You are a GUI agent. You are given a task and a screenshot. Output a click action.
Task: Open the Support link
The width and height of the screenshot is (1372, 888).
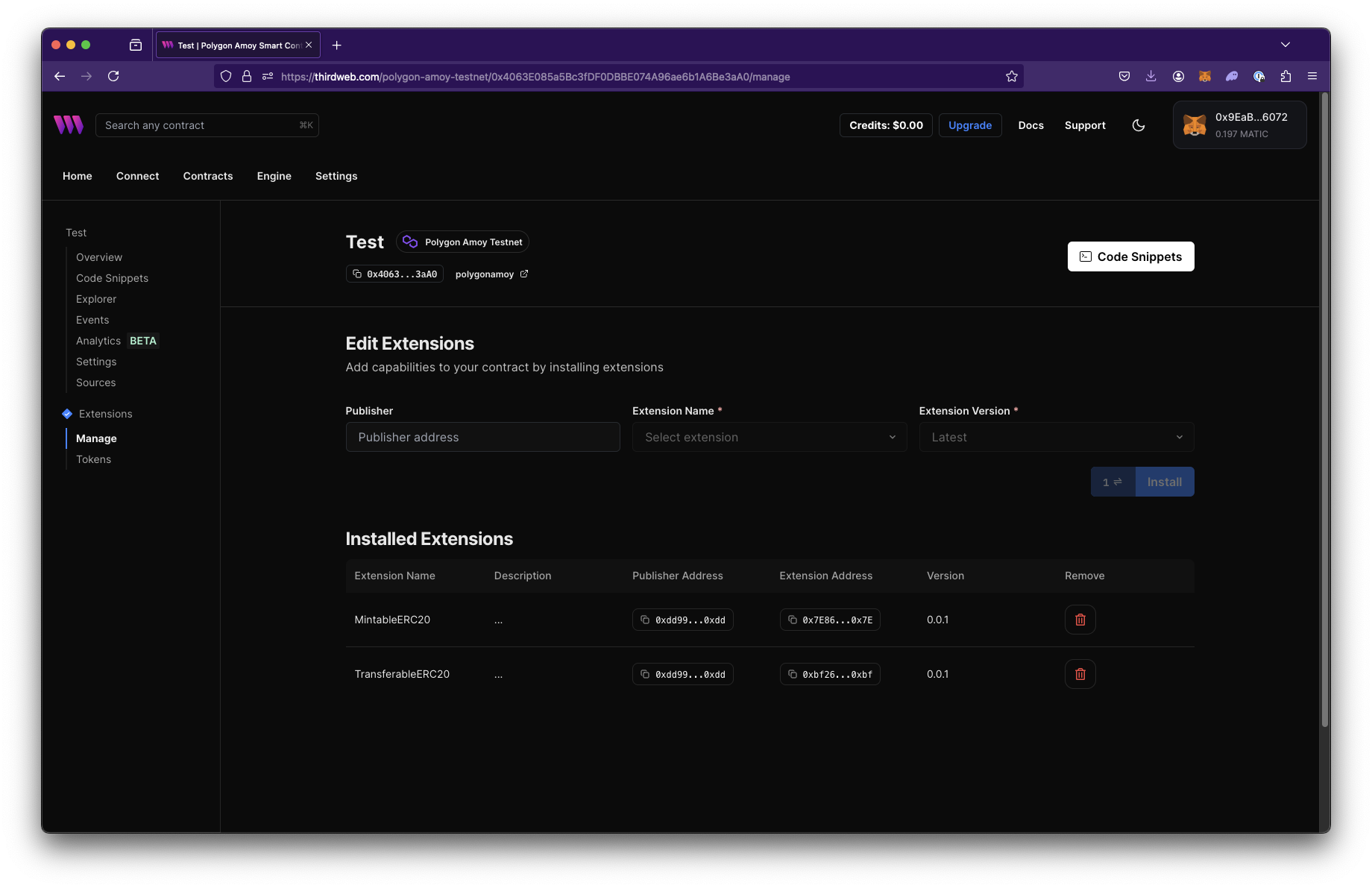(1085, 125)
